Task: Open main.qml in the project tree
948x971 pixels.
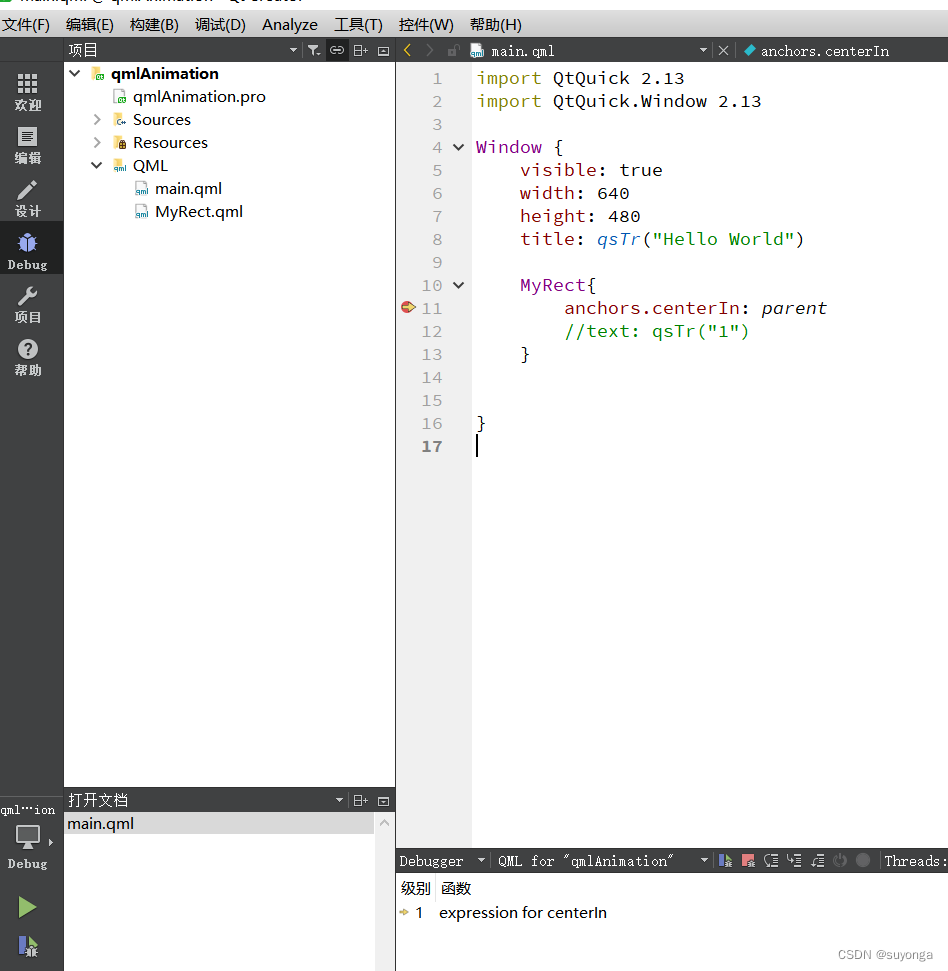Action: click(x=188, y=188)
